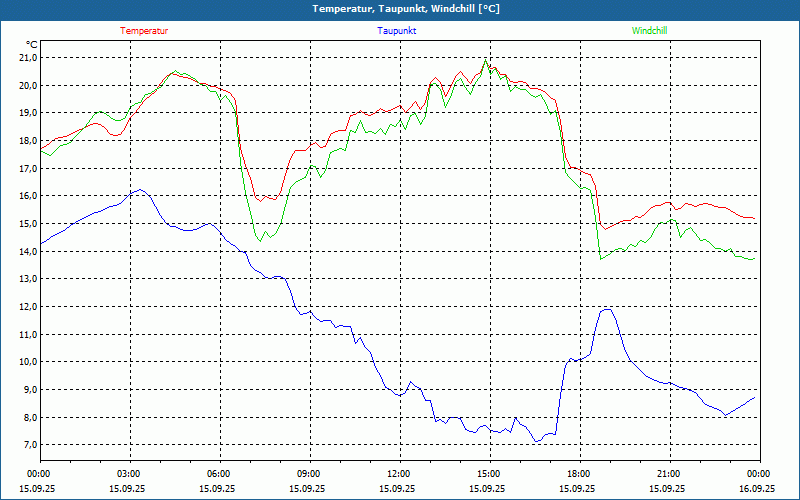Click the 09:00 time axis label
800x500 pixels.
[309, 474]
